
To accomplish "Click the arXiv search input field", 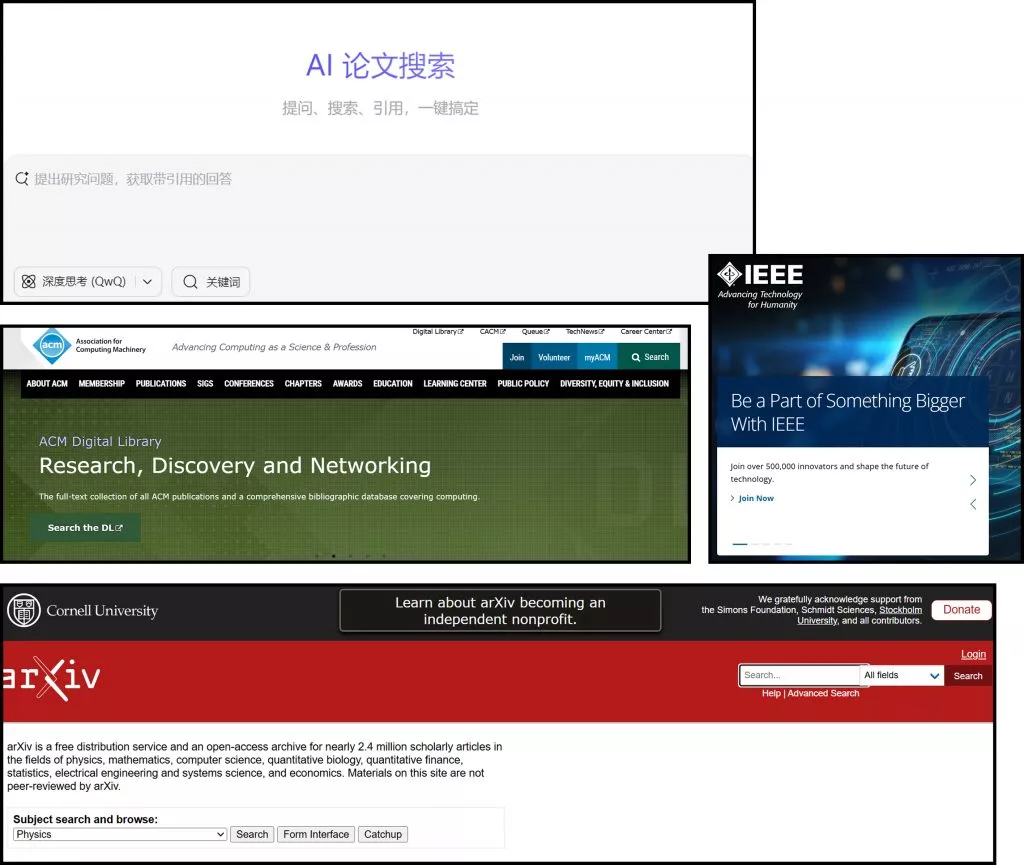I will tap(798, 675).
